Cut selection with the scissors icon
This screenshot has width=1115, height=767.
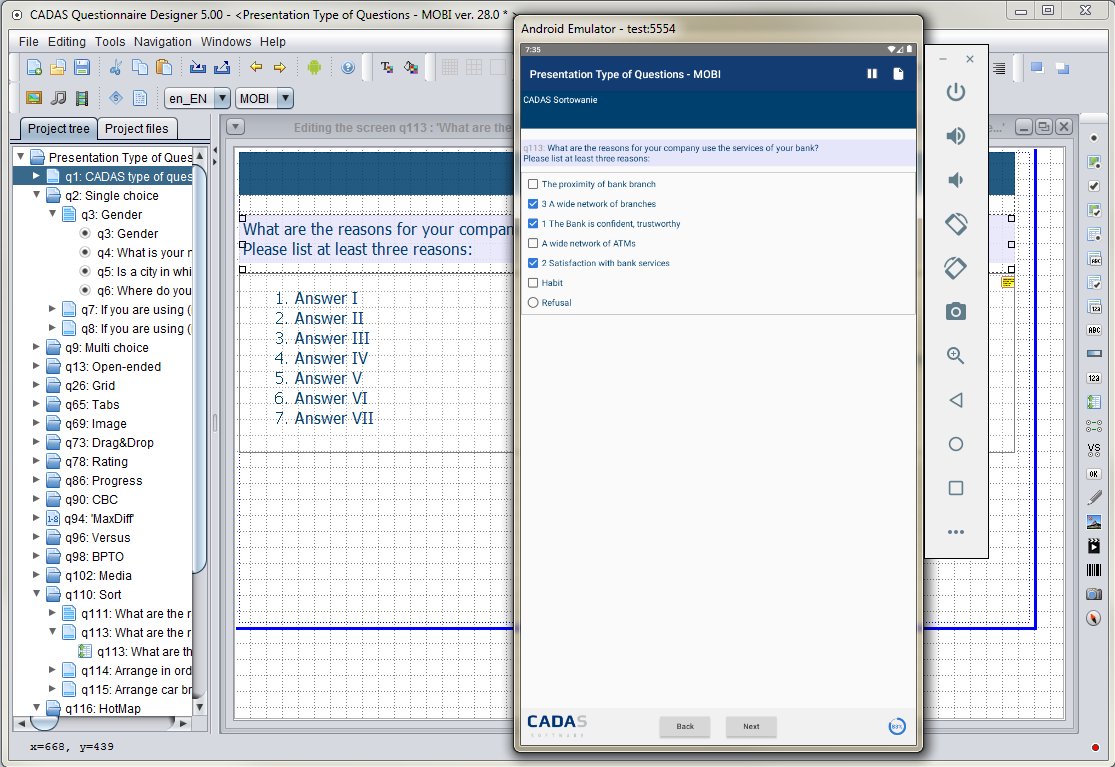click(116, 68)
